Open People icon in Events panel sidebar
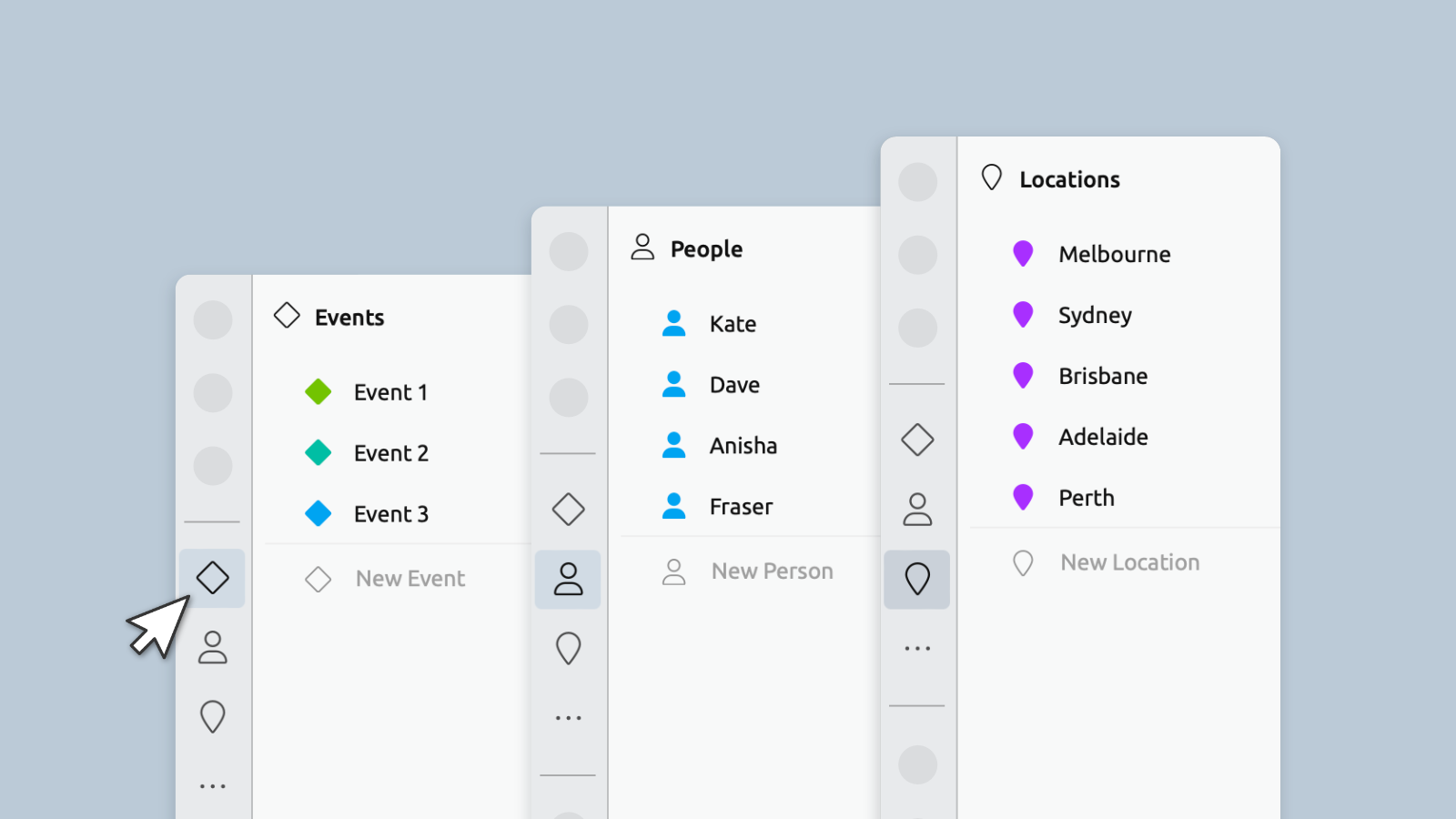Screen dimensions: 1456x819 [212, 647]
